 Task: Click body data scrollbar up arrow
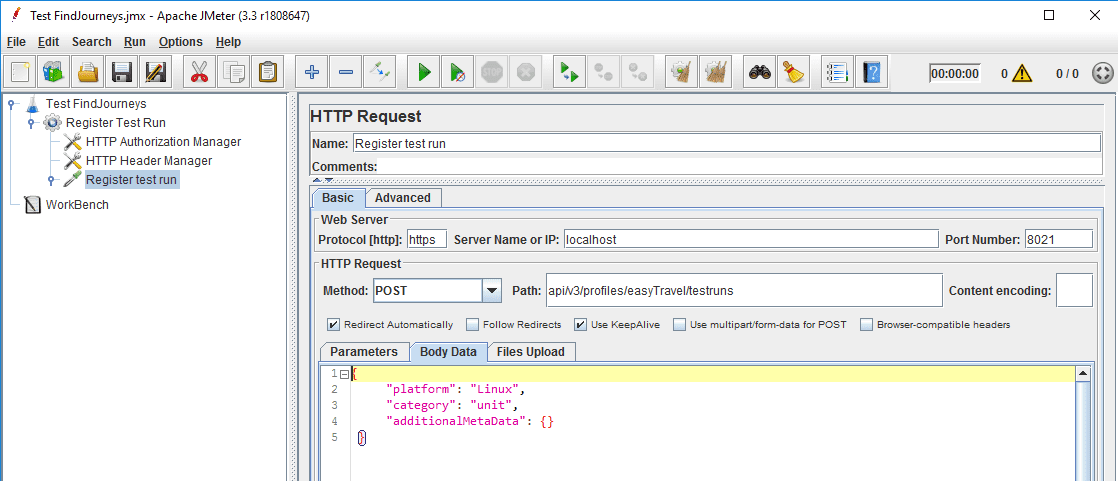(1082, 374)
